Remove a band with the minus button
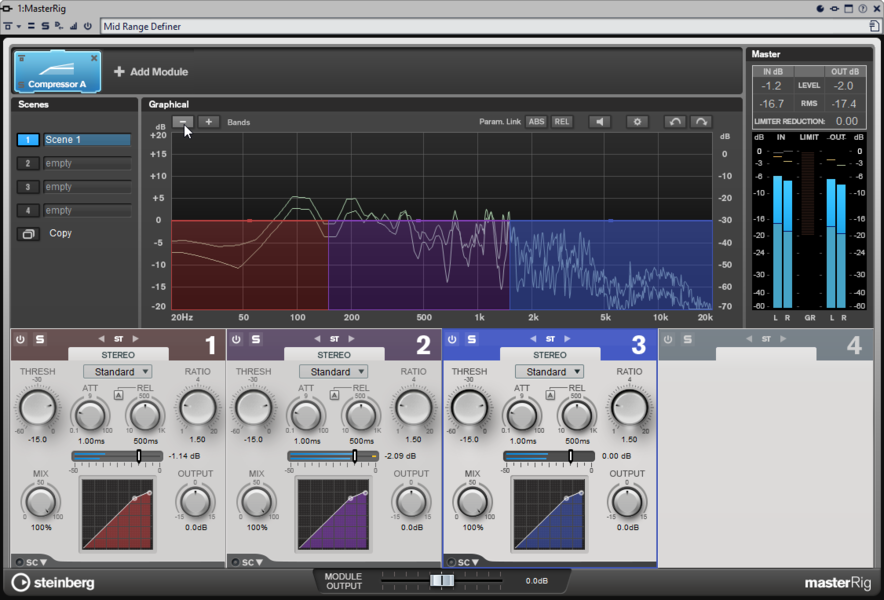 (x=183, y=122)
